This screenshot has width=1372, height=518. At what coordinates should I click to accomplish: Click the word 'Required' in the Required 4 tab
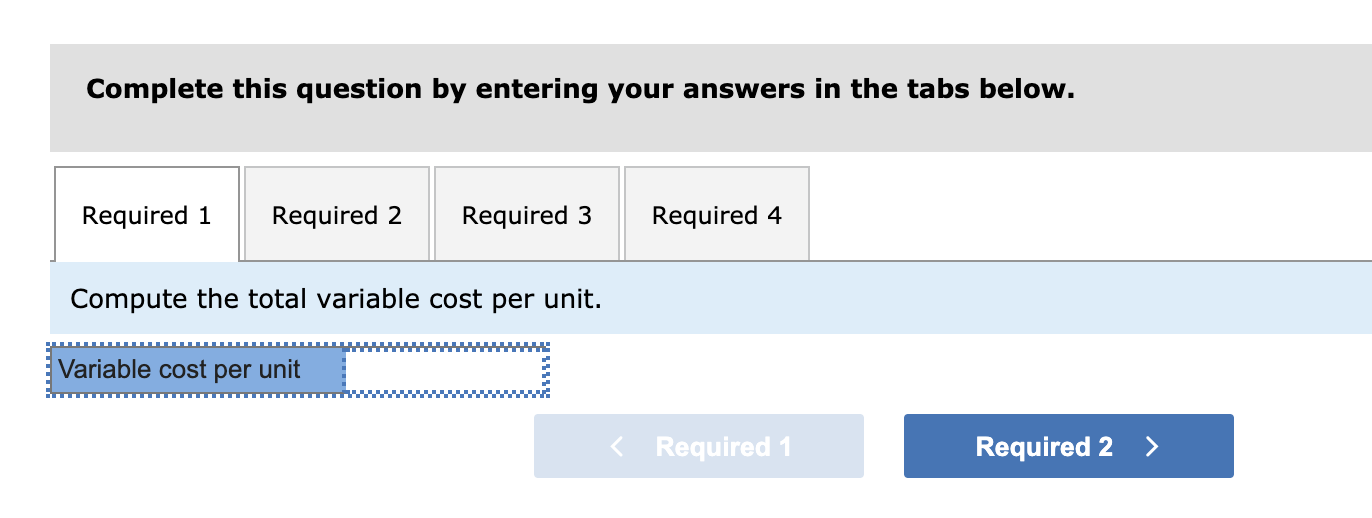(705, 215)
